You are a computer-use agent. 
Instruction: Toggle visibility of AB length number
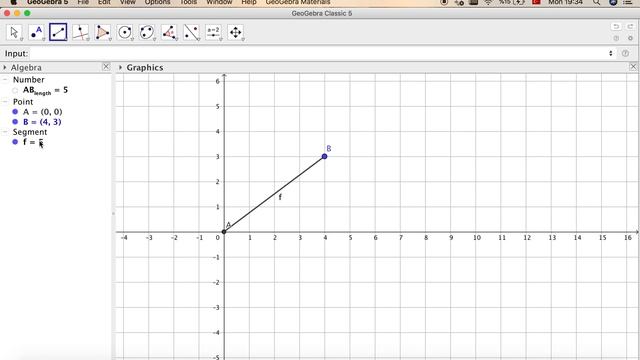click(x=15, y=90)
